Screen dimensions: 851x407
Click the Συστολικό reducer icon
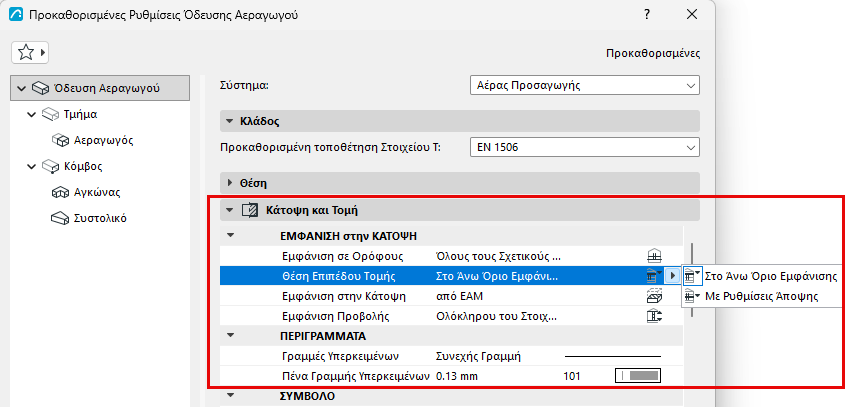pos(60,219)
